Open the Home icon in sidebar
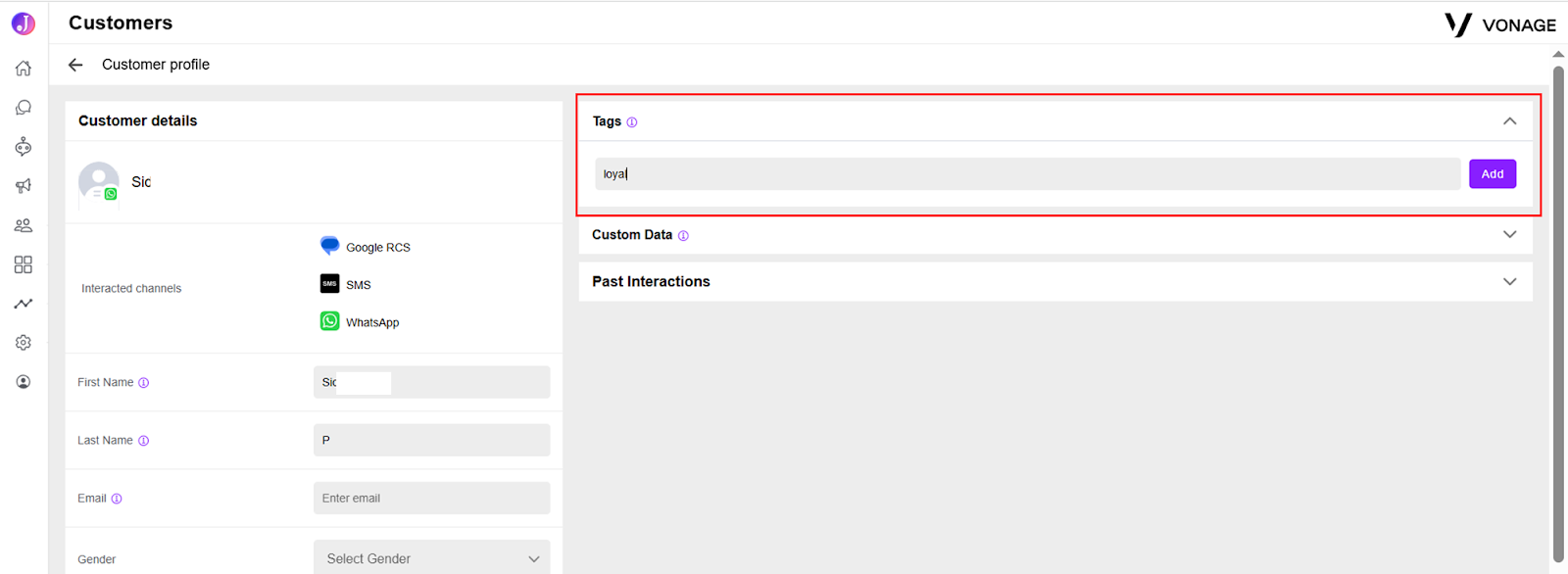The image size is (1568, 574). pyautogui.click(x=24, y=69)
